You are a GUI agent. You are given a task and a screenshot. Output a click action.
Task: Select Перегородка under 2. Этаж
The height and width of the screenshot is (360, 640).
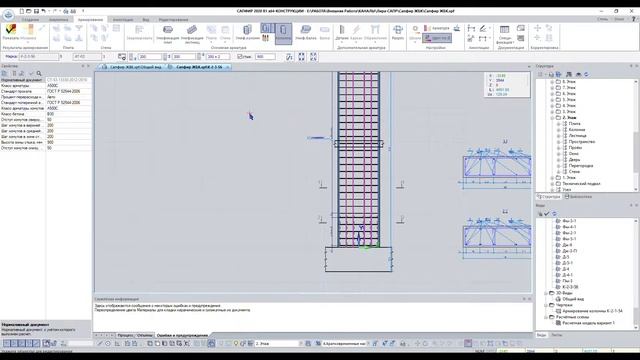[x=581, y=166]
